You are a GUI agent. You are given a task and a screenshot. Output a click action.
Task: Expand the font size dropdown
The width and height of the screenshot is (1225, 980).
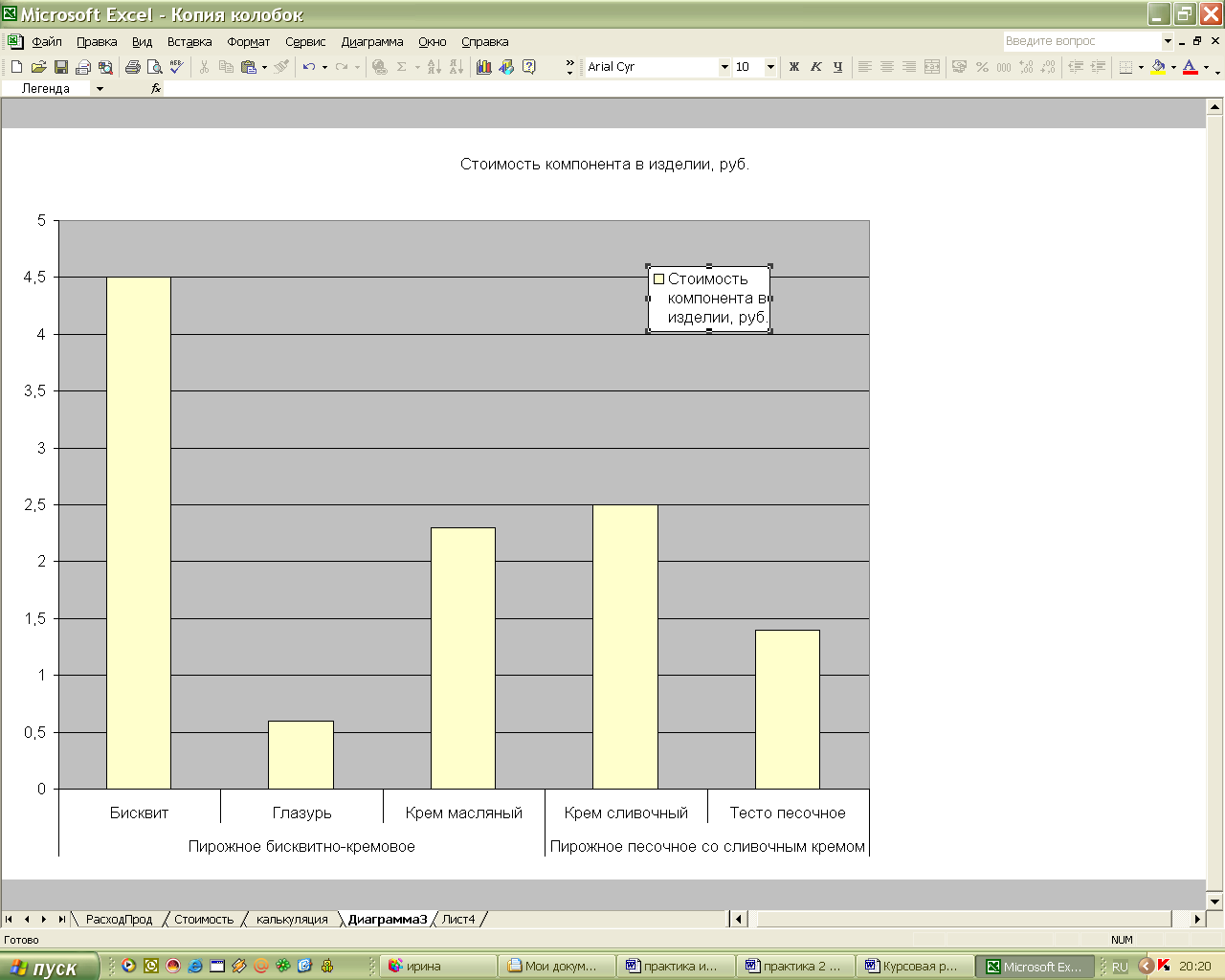(x=769, y=67)
